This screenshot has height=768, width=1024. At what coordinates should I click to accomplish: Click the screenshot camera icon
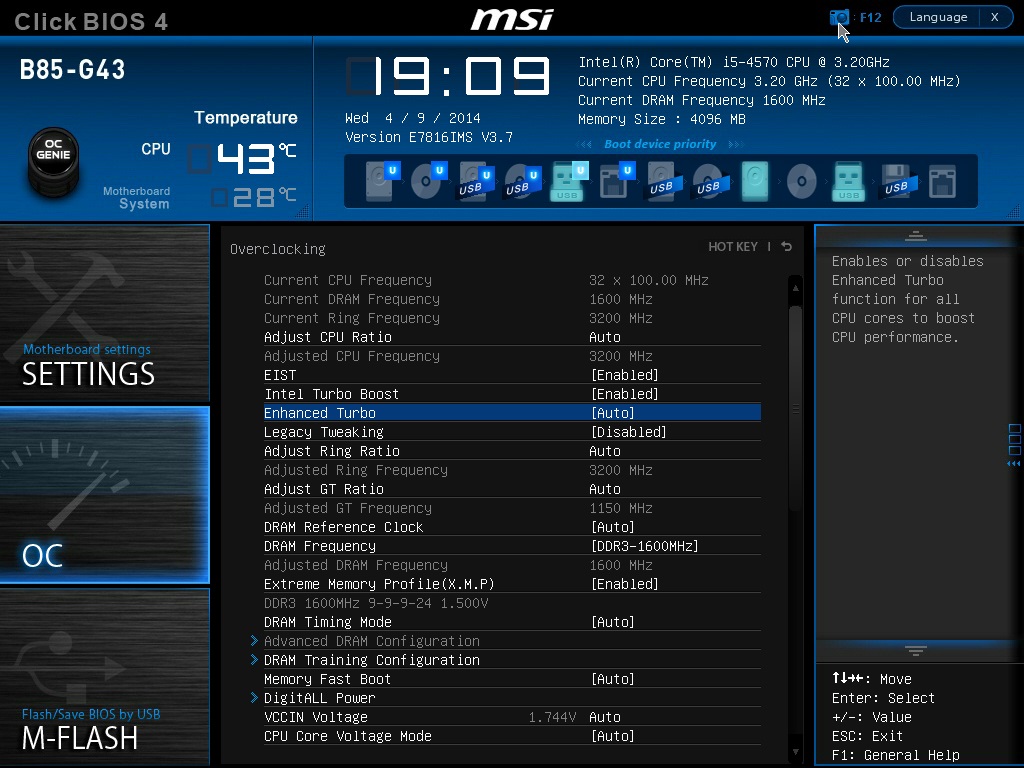pos(839,17)
